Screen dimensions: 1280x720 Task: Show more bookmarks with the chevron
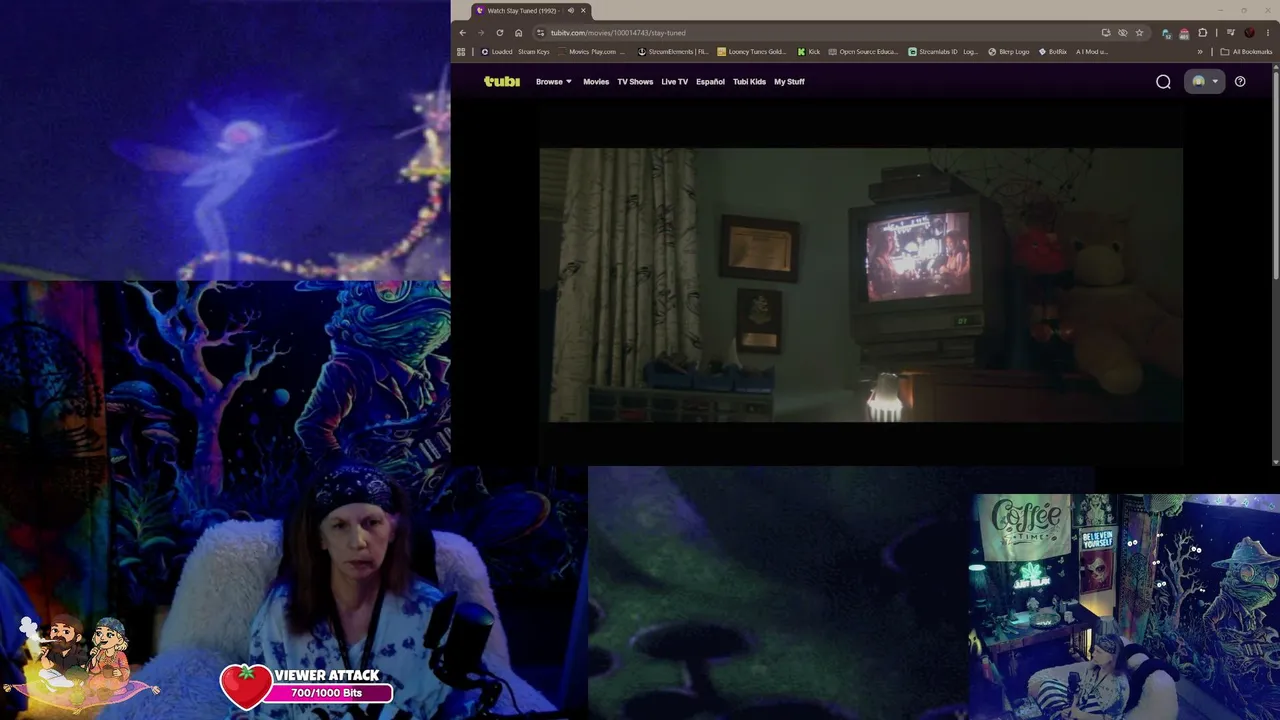coord(1200,52)
